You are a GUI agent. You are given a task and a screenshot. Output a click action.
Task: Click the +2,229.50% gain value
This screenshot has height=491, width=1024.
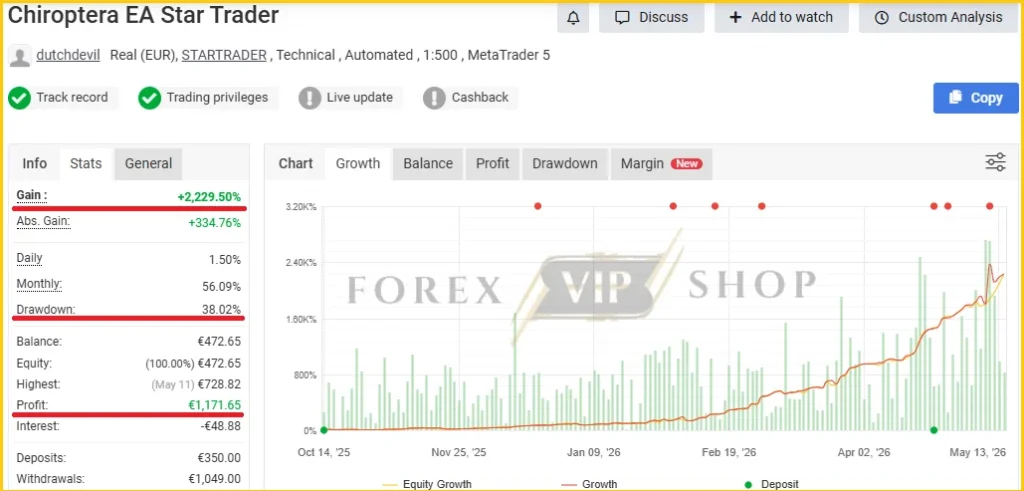pos(209,197)
